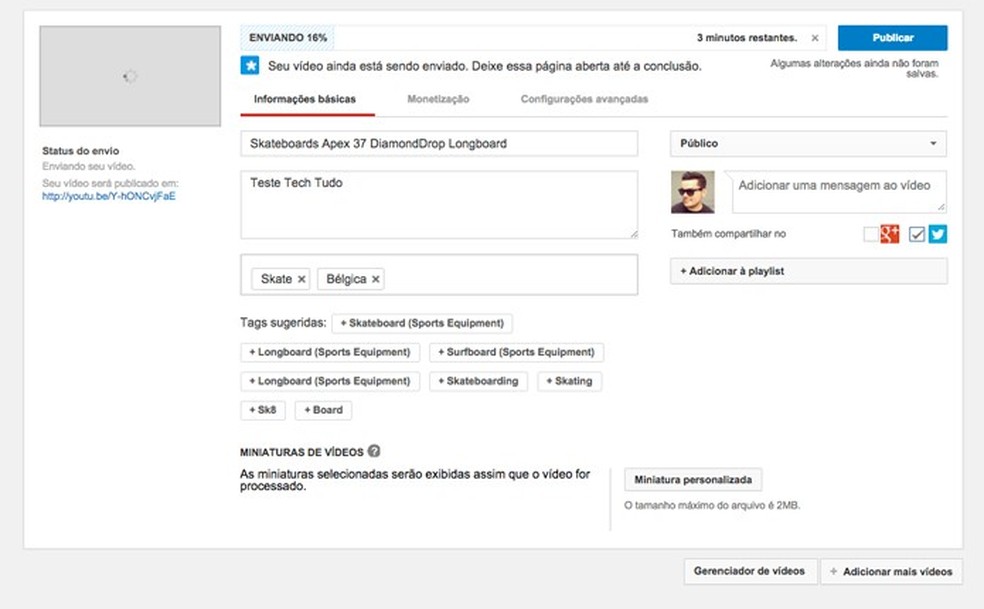Open the Informações básicas tab

click(305, 99)
